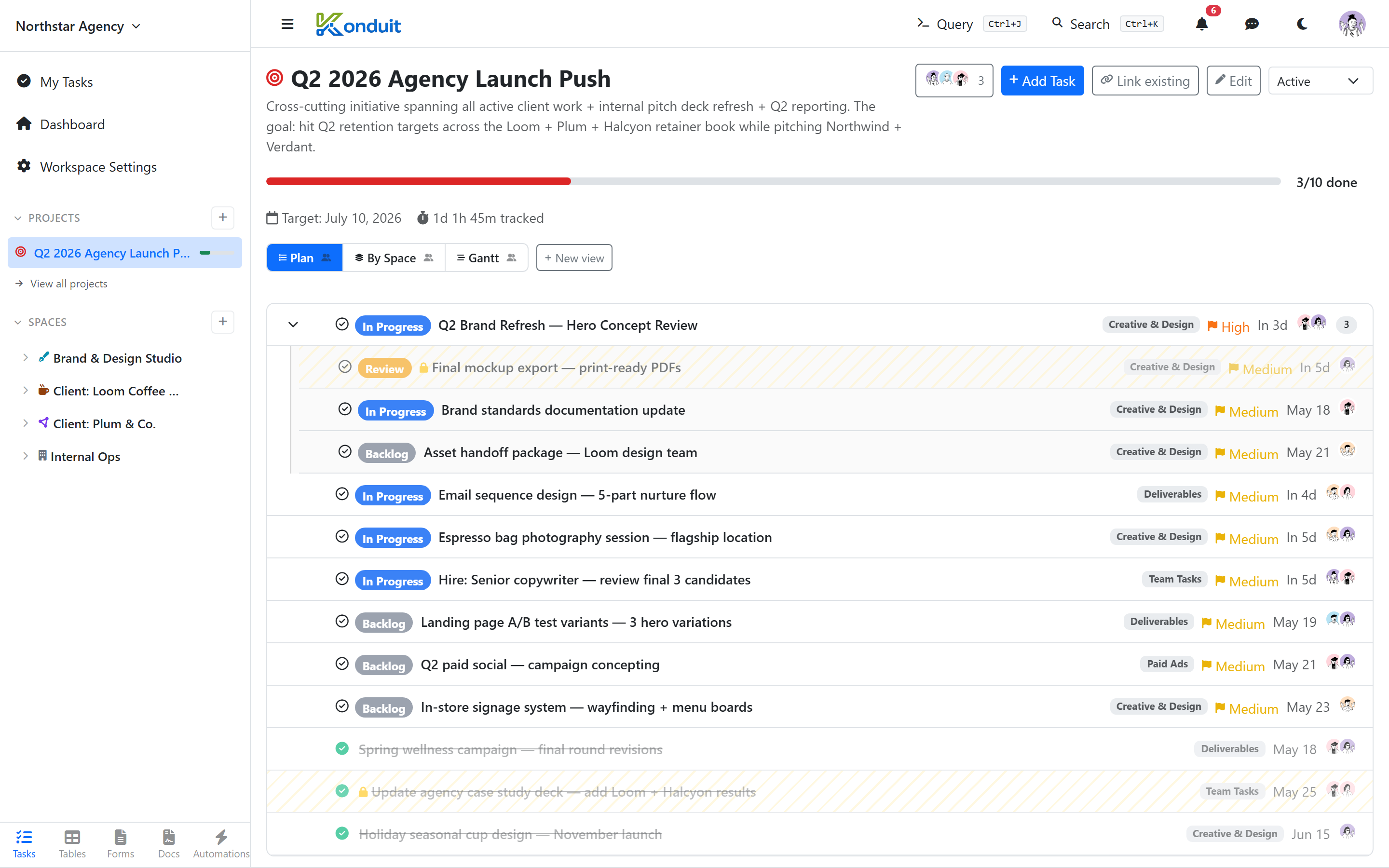Add a new project with plus icon
The height and width of the screenshot is (868, 1389).
click(x=223, y=217)
